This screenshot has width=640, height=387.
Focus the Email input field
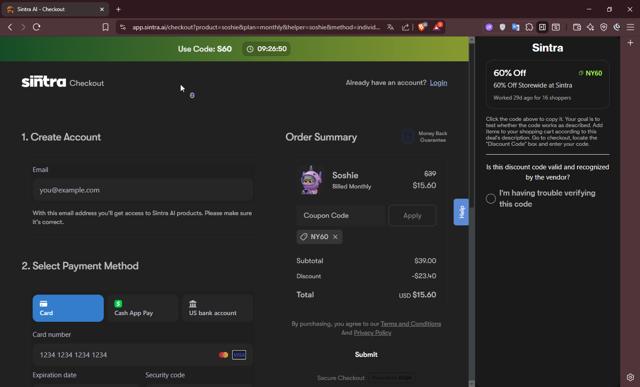[142, 190]
